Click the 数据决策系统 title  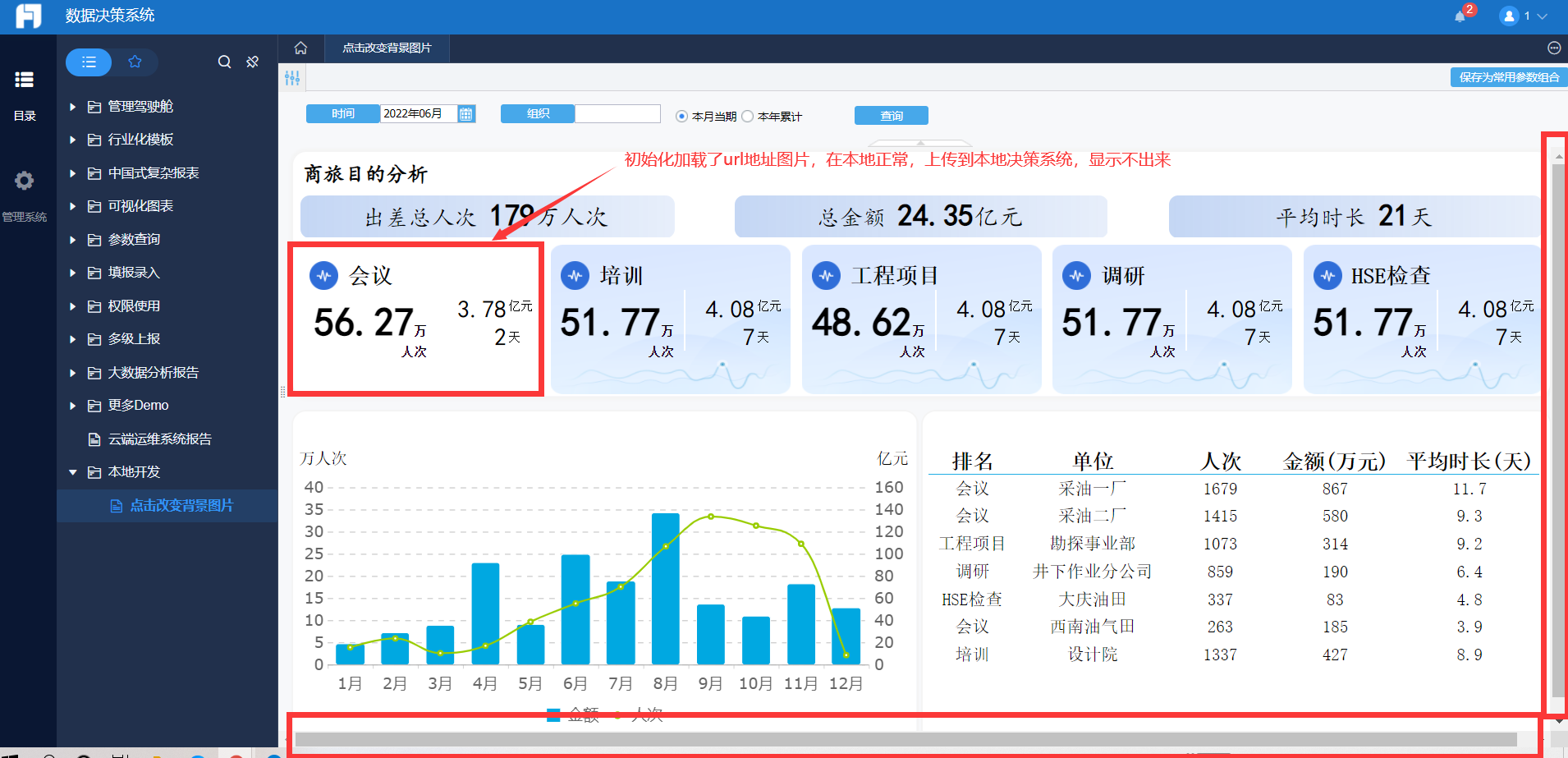point(110,16)
